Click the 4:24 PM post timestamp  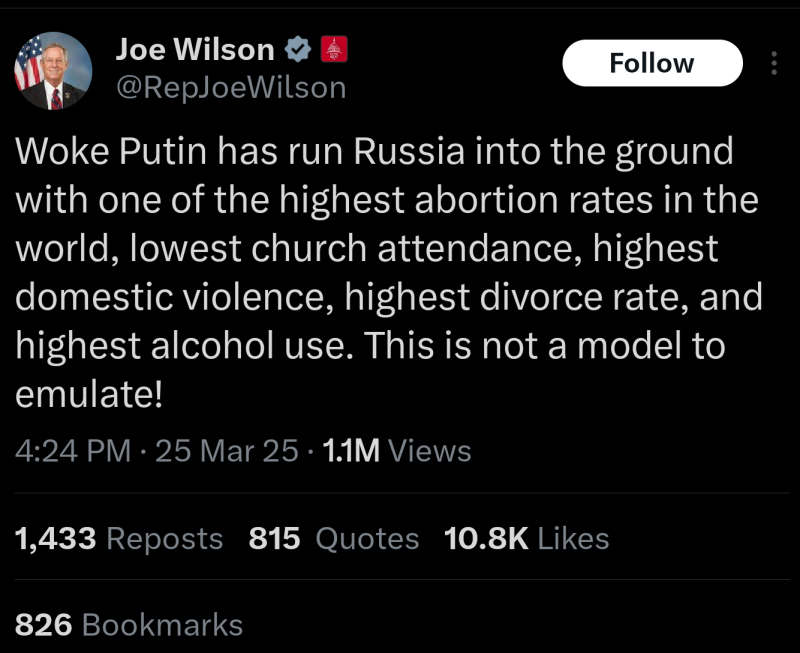pos(73,451)
